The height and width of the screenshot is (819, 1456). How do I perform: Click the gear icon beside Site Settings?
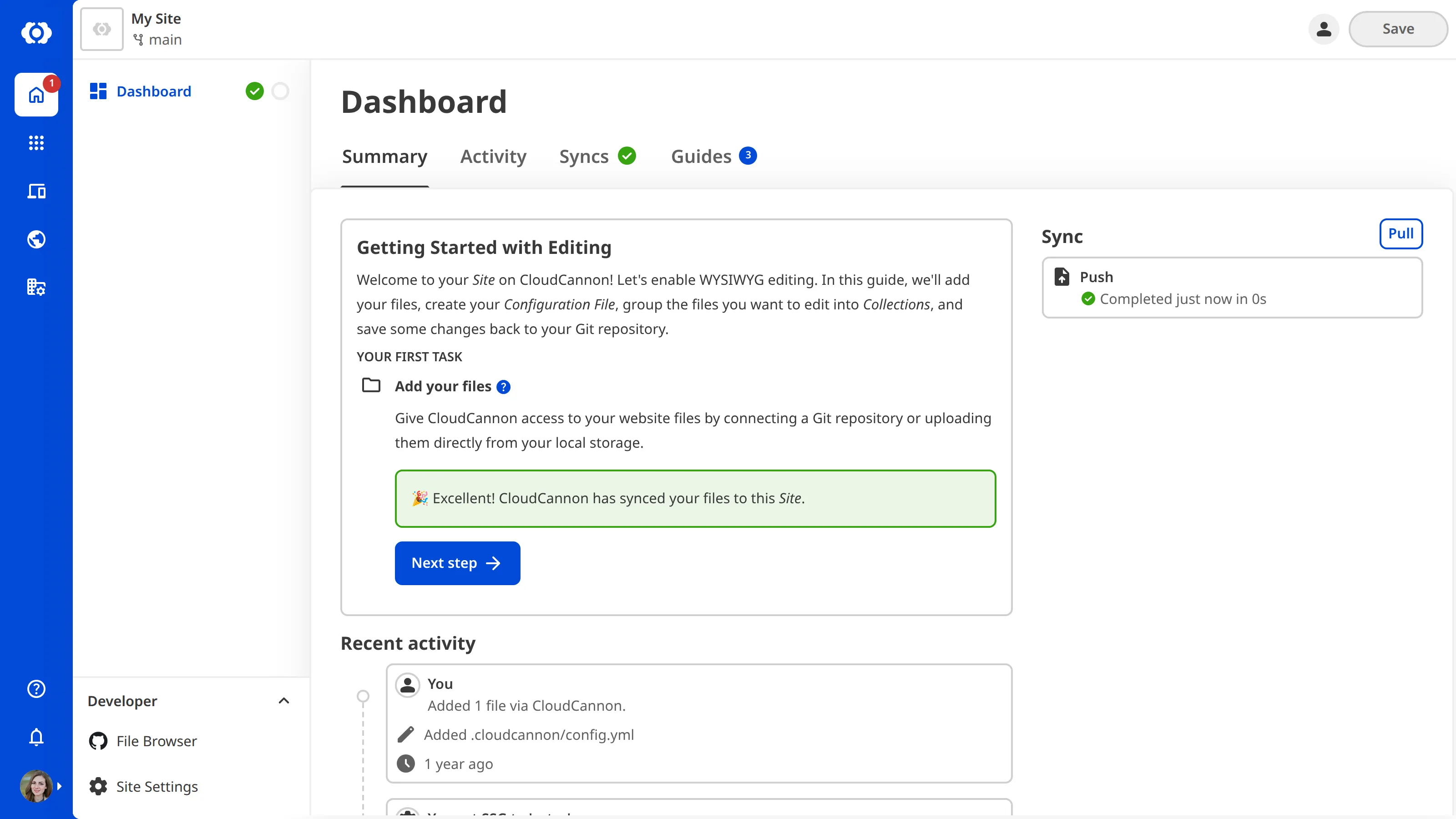coord(98,786)
